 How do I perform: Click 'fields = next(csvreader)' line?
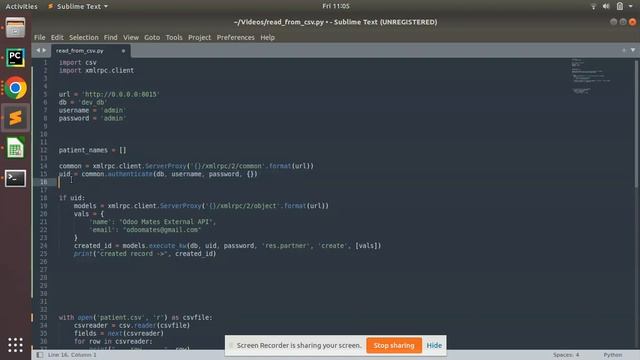tap(119, 333)
